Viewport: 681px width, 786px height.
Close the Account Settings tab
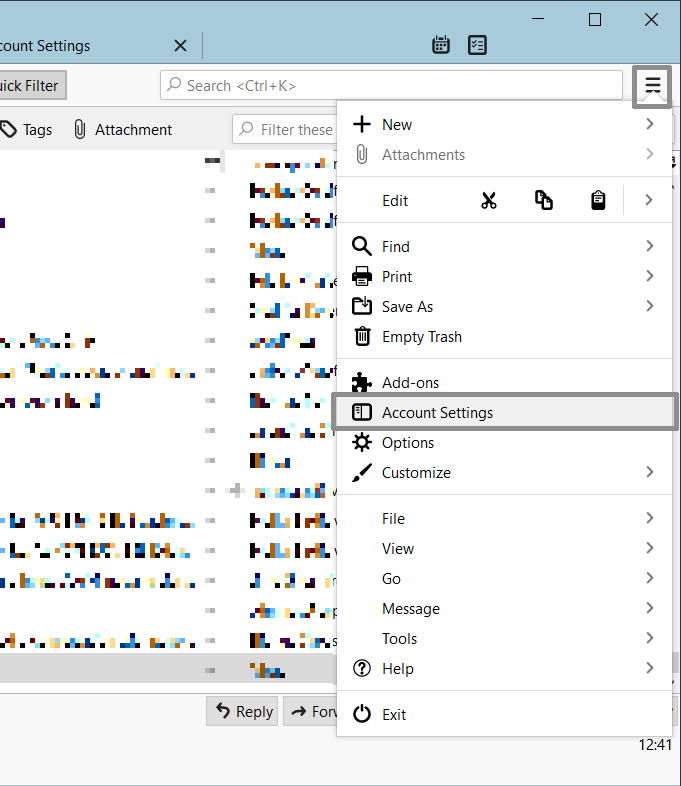pyautogui.click(x=180, y=46)
